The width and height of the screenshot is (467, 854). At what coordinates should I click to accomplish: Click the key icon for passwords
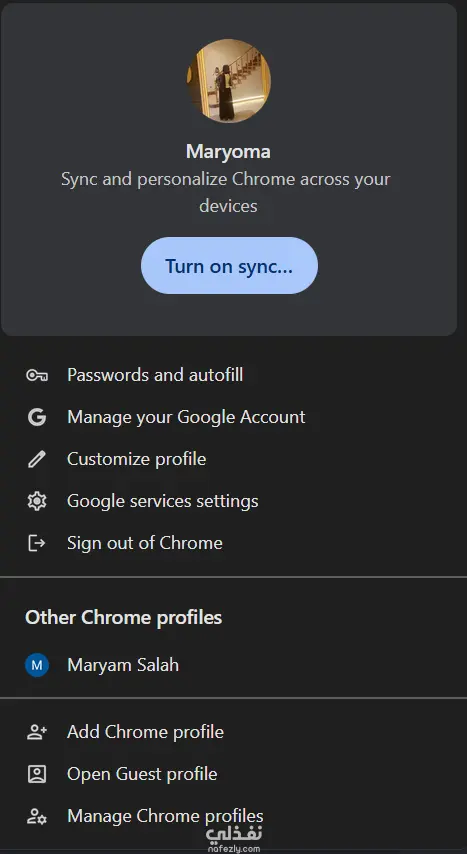click(x=37, y=375)
